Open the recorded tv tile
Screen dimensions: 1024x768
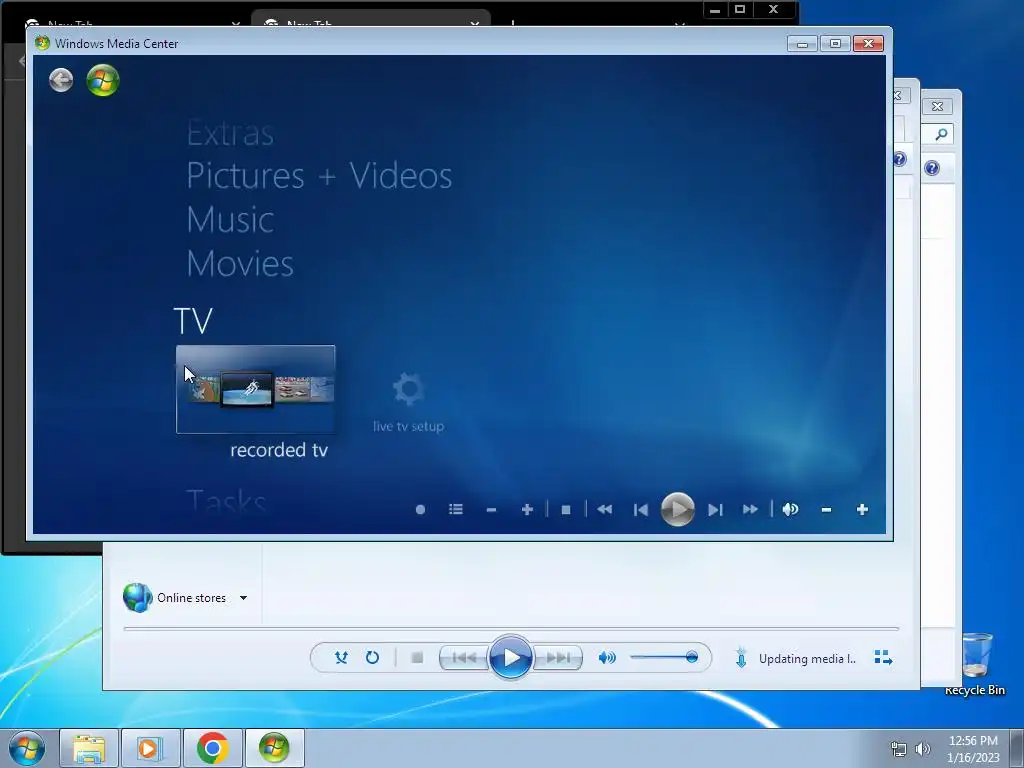tap(255, 389)
